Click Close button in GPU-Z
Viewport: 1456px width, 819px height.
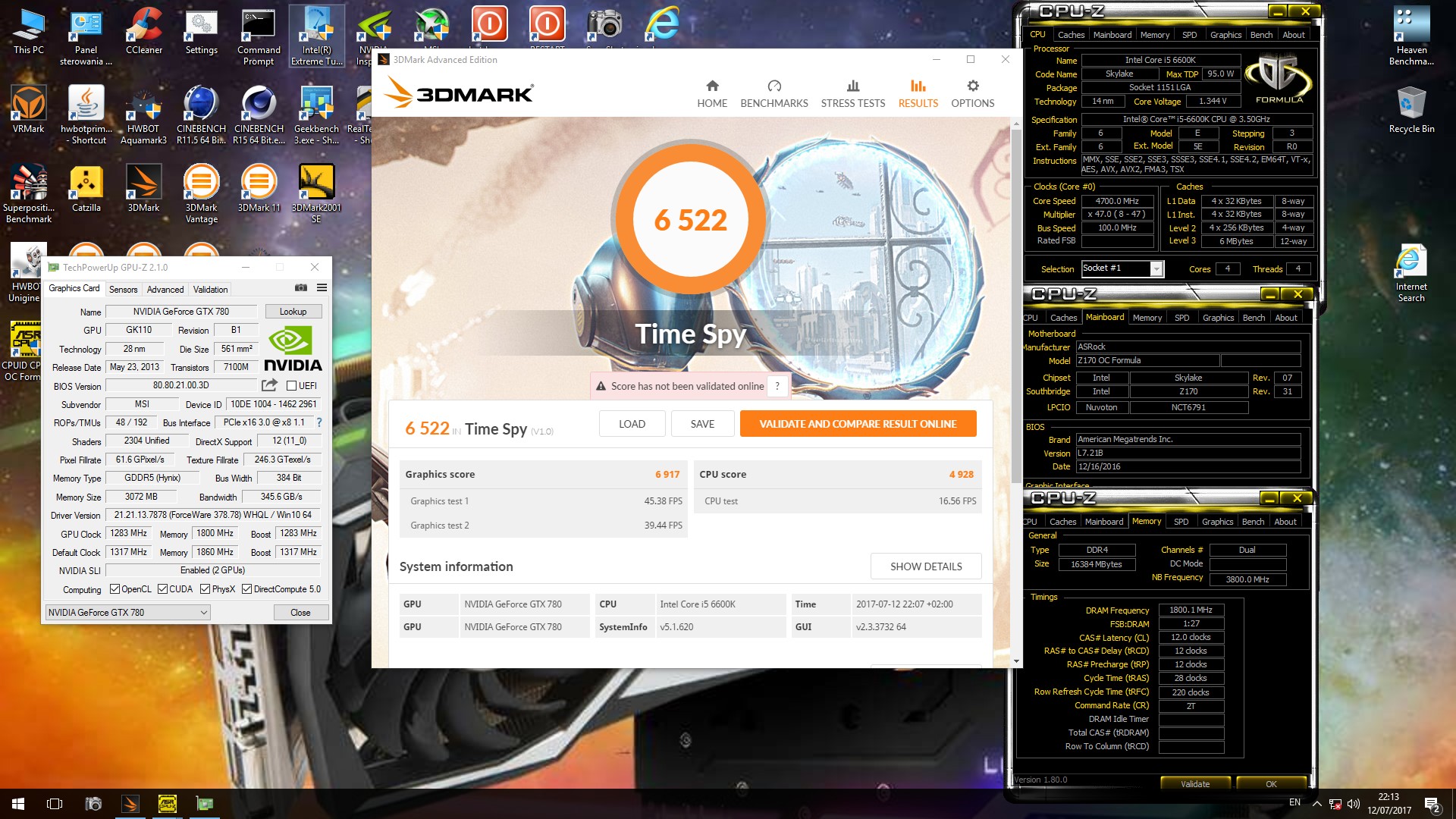[300, 613]
